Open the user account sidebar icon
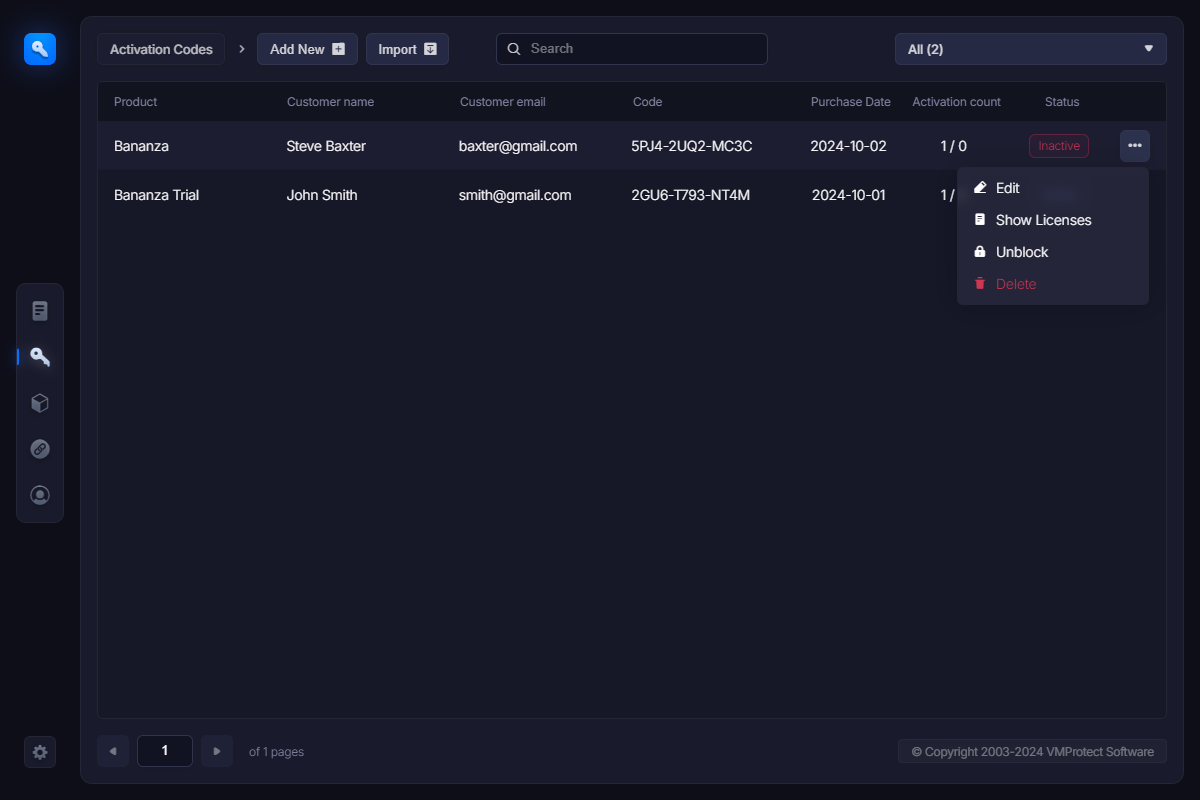Screen dimensions: 1200x800 coord(40,495)
